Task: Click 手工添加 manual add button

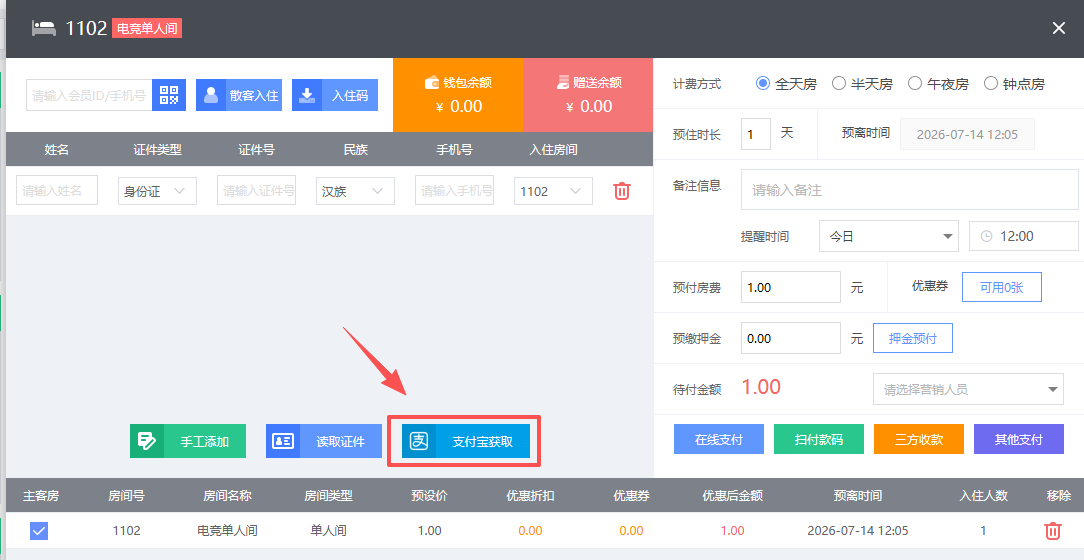Action: coord(188,441)
